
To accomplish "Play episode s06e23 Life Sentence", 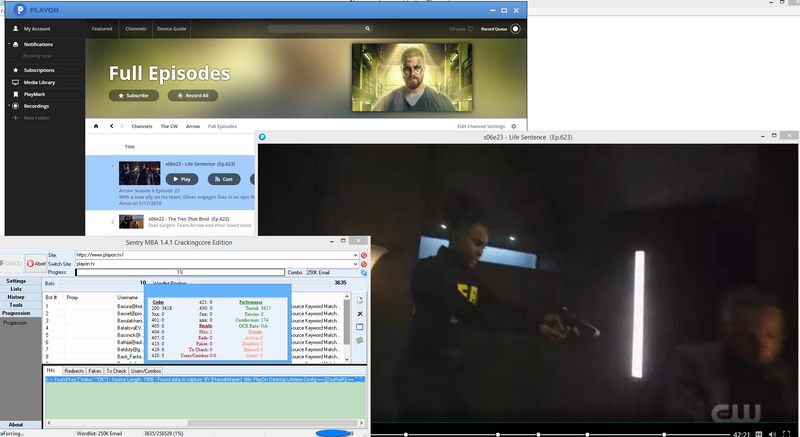I will point(182,179).
